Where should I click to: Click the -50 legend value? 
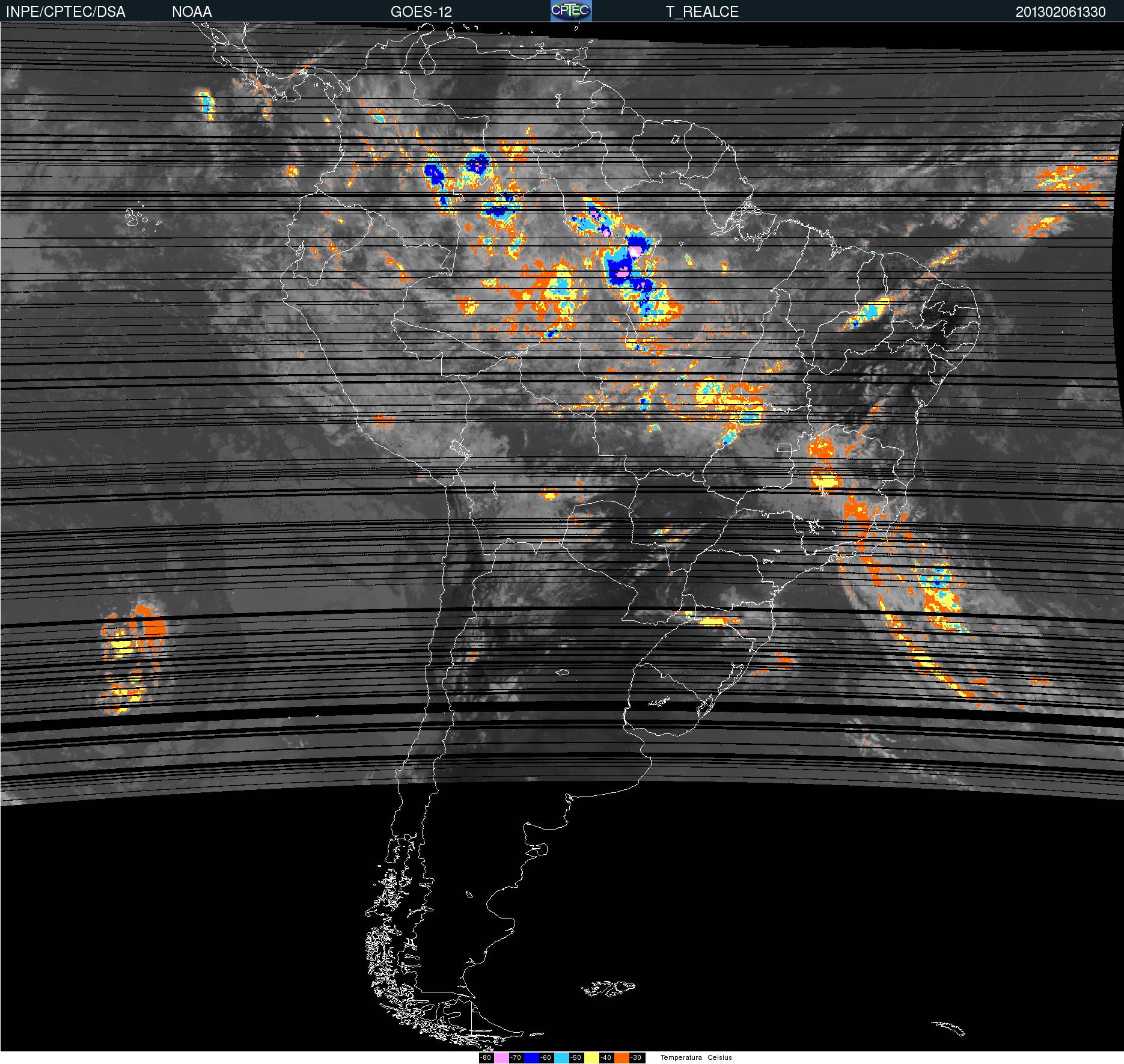[x=576, y=1058]
